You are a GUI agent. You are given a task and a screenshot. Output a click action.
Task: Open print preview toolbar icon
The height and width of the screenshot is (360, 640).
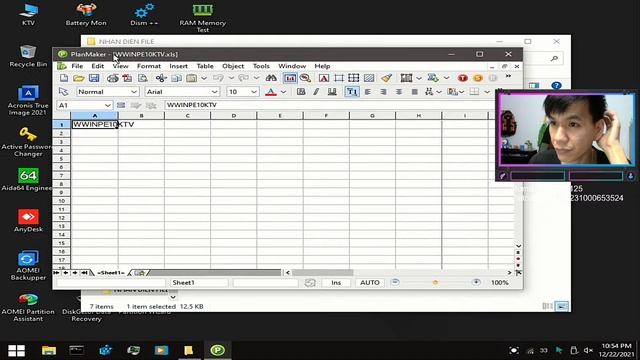click(x=142, y=78)
